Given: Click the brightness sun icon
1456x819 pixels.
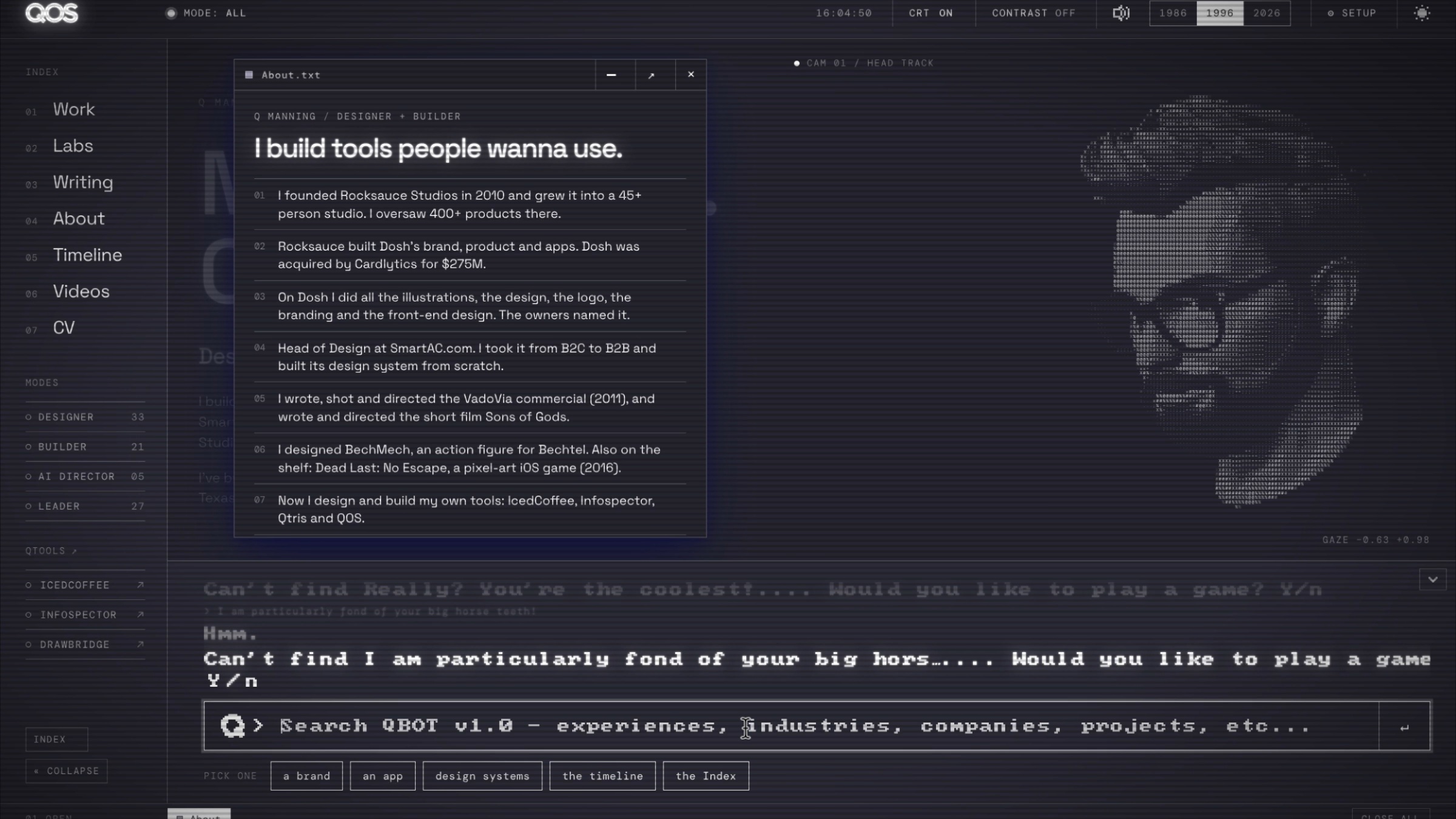Looking at the screenshot, I should [1421, 13].
